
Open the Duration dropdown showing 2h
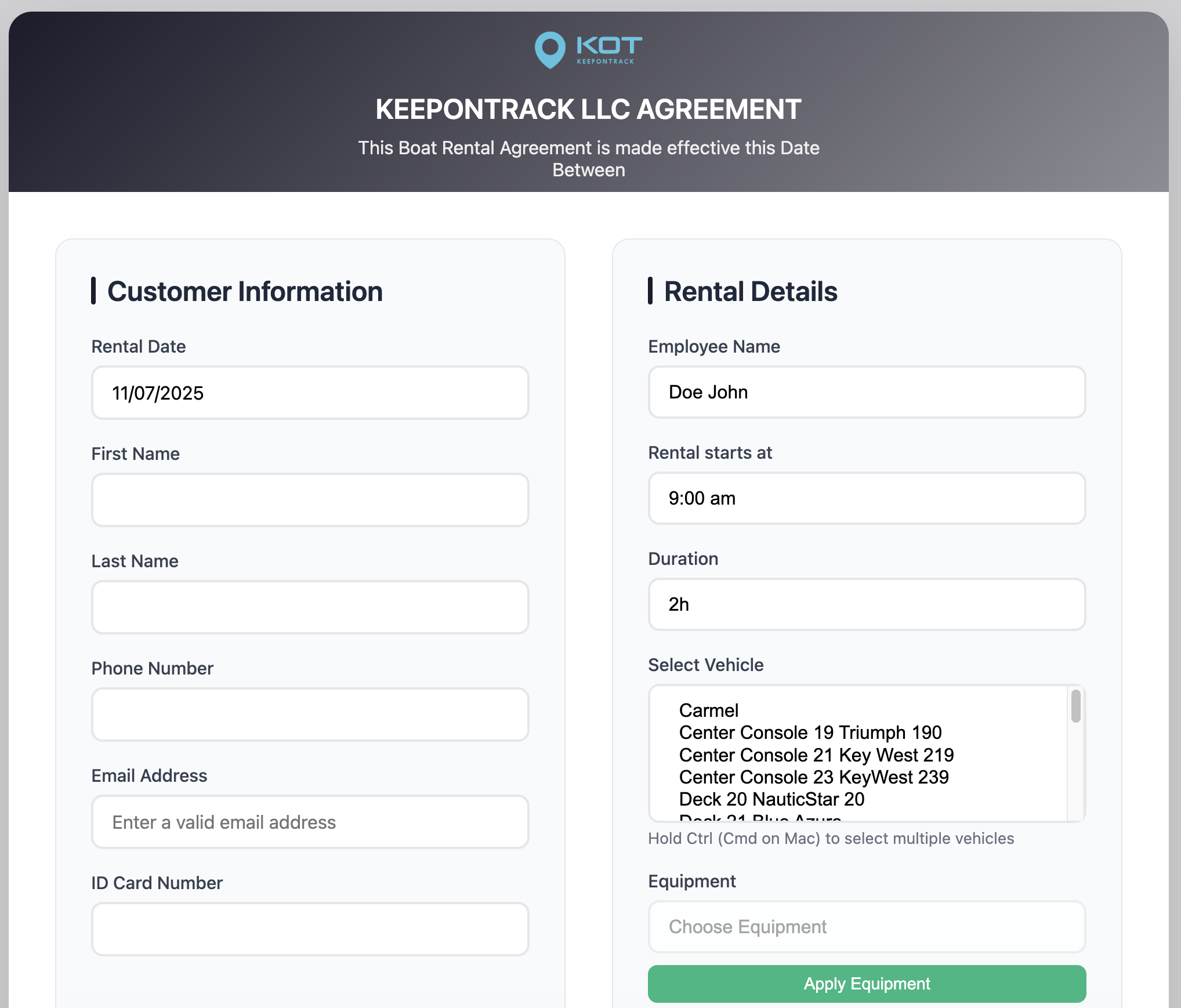[866, 604]
